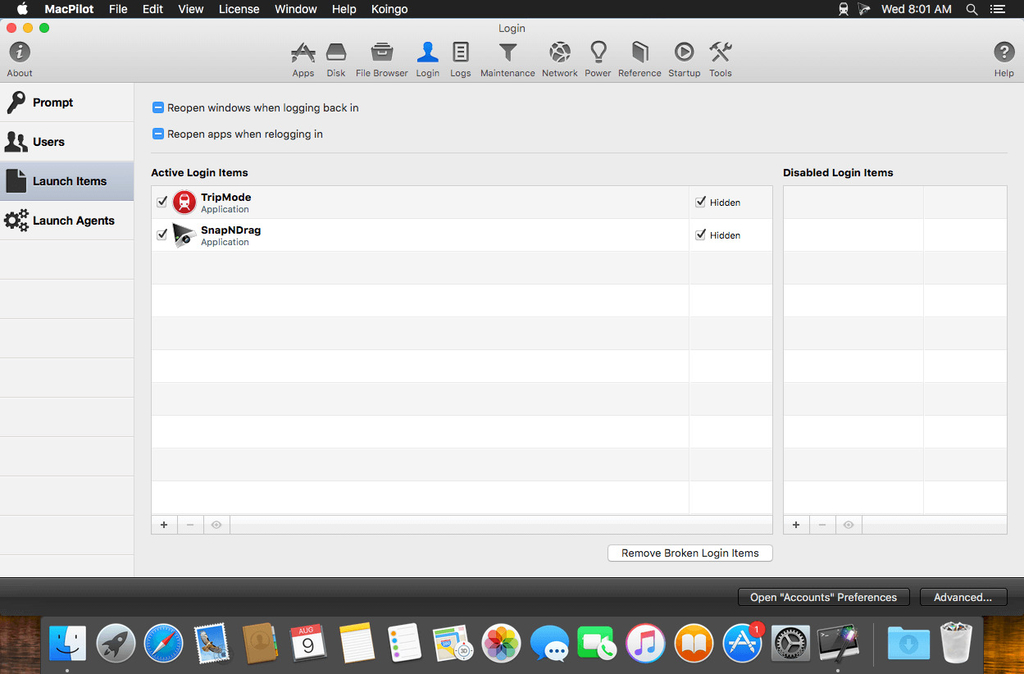Viewport: 1024px width, 674px height.
Task: Open the Koingo menu
Action: (389, 9)
